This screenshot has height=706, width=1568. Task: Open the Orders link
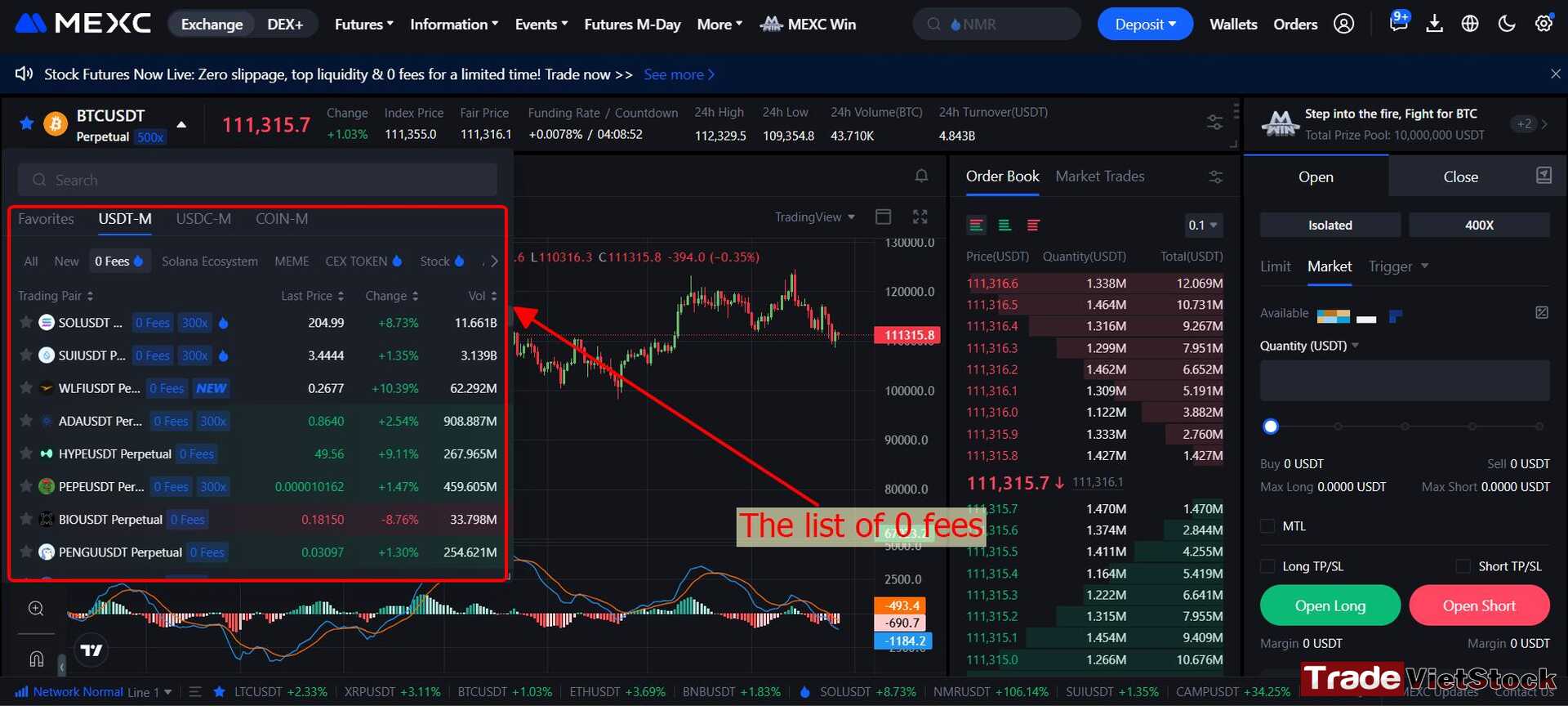pos(1295,25)
